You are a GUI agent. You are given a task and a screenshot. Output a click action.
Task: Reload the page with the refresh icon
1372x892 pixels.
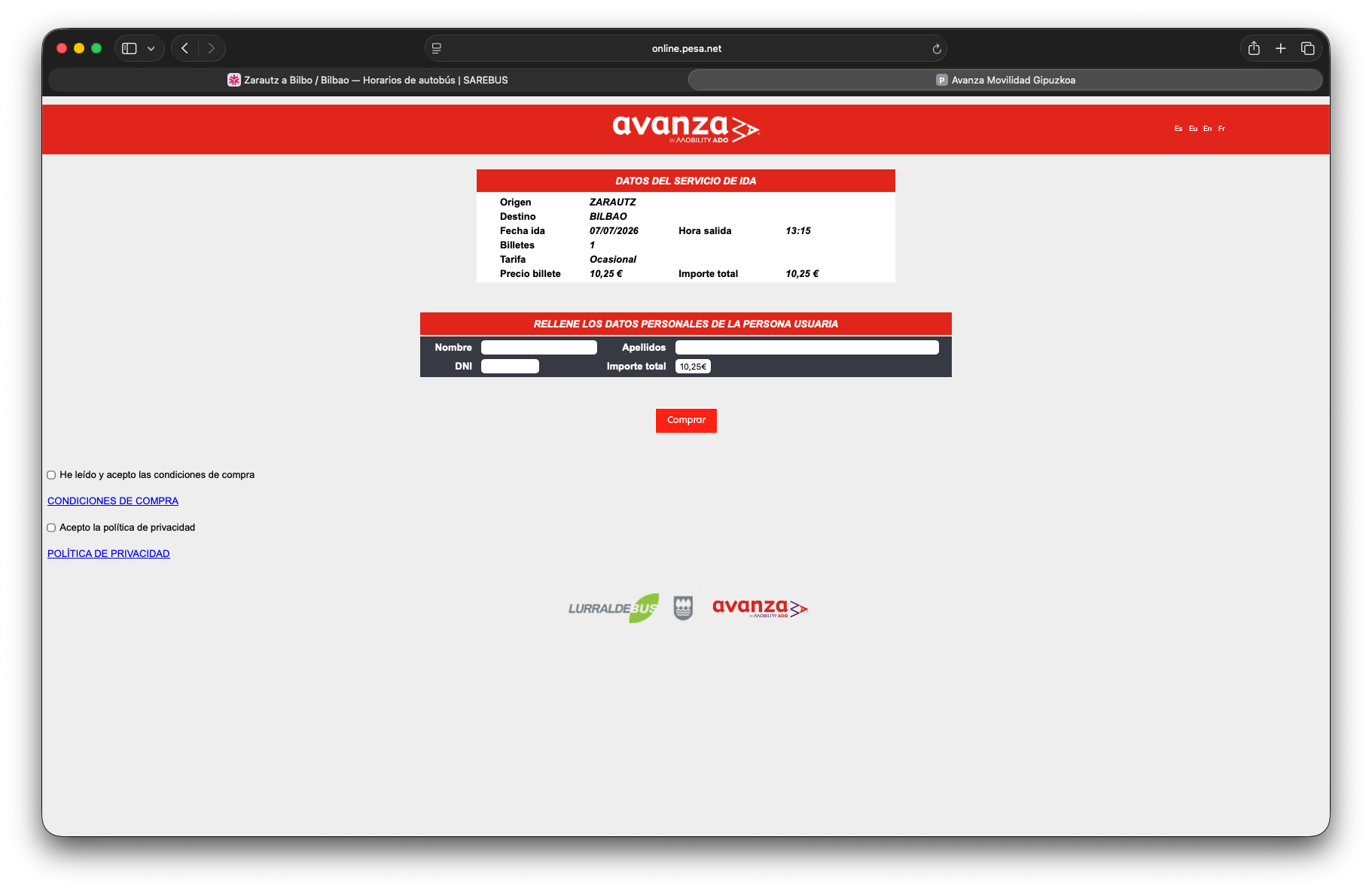coord(937,49)
